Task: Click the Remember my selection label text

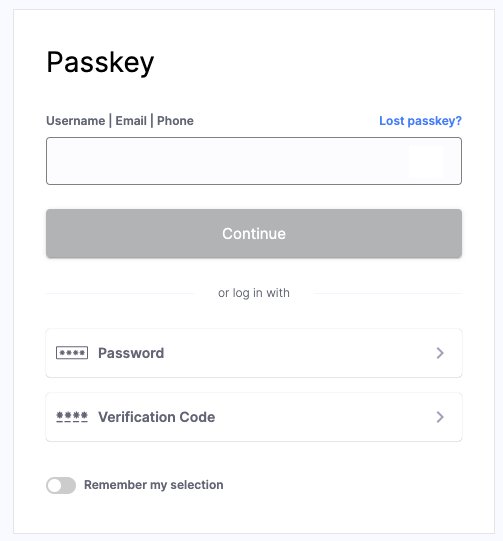Action: (x=154, y=485)
